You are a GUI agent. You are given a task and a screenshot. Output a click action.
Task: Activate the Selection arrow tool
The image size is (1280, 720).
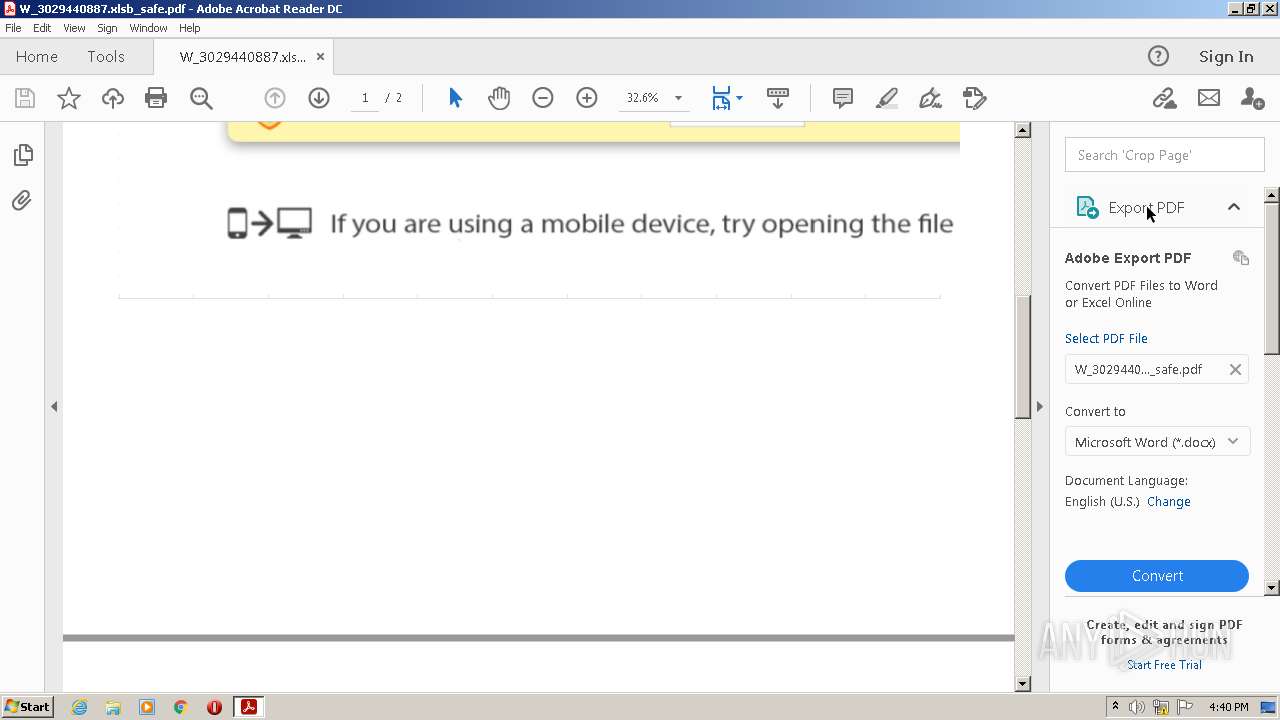tap(456, 98)
